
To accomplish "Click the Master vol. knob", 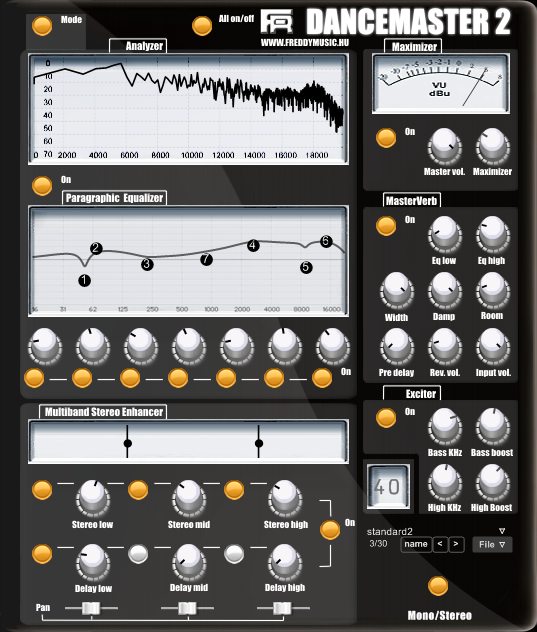I will click(x=444, y=147).
